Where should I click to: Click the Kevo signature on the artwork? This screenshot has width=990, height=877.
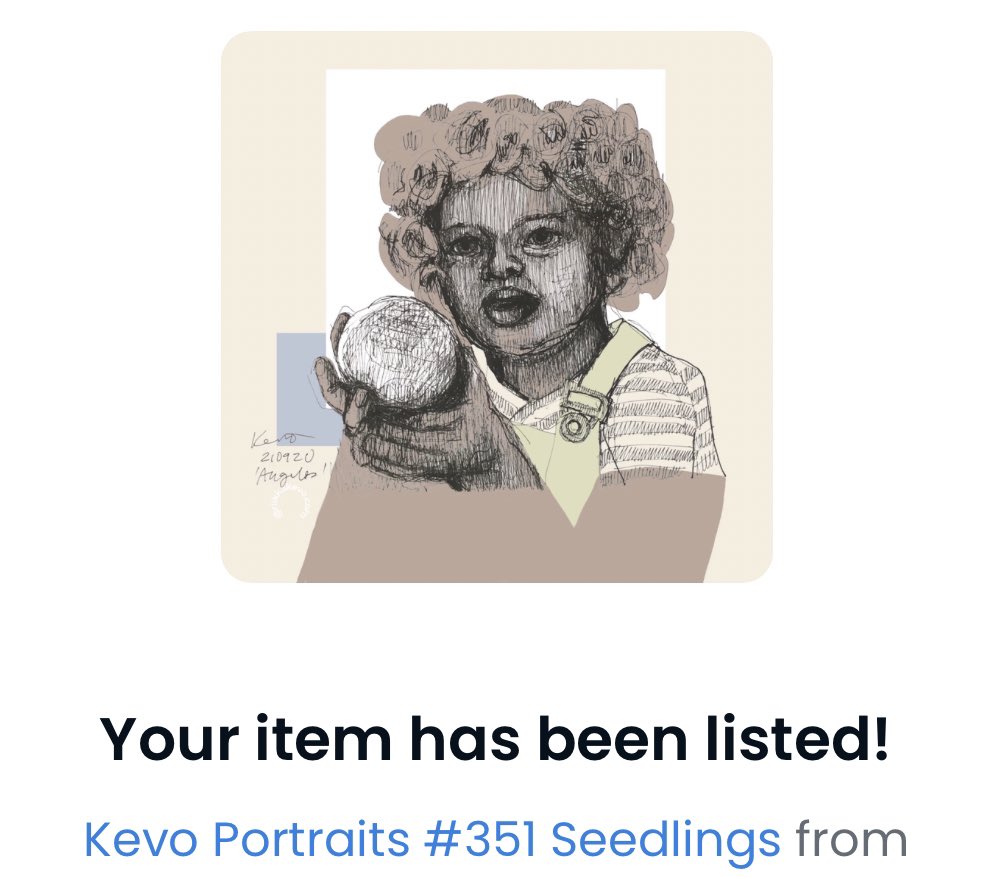pyautogui.click(x=280, y=439)
